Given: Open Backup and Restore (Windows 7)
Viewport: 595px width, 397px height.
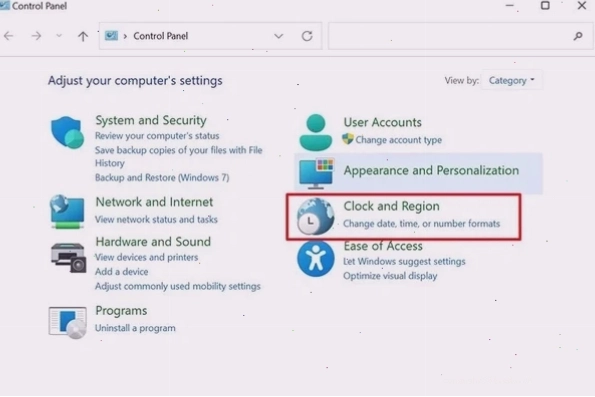Looking at the screenshot, I should [162, 177].
